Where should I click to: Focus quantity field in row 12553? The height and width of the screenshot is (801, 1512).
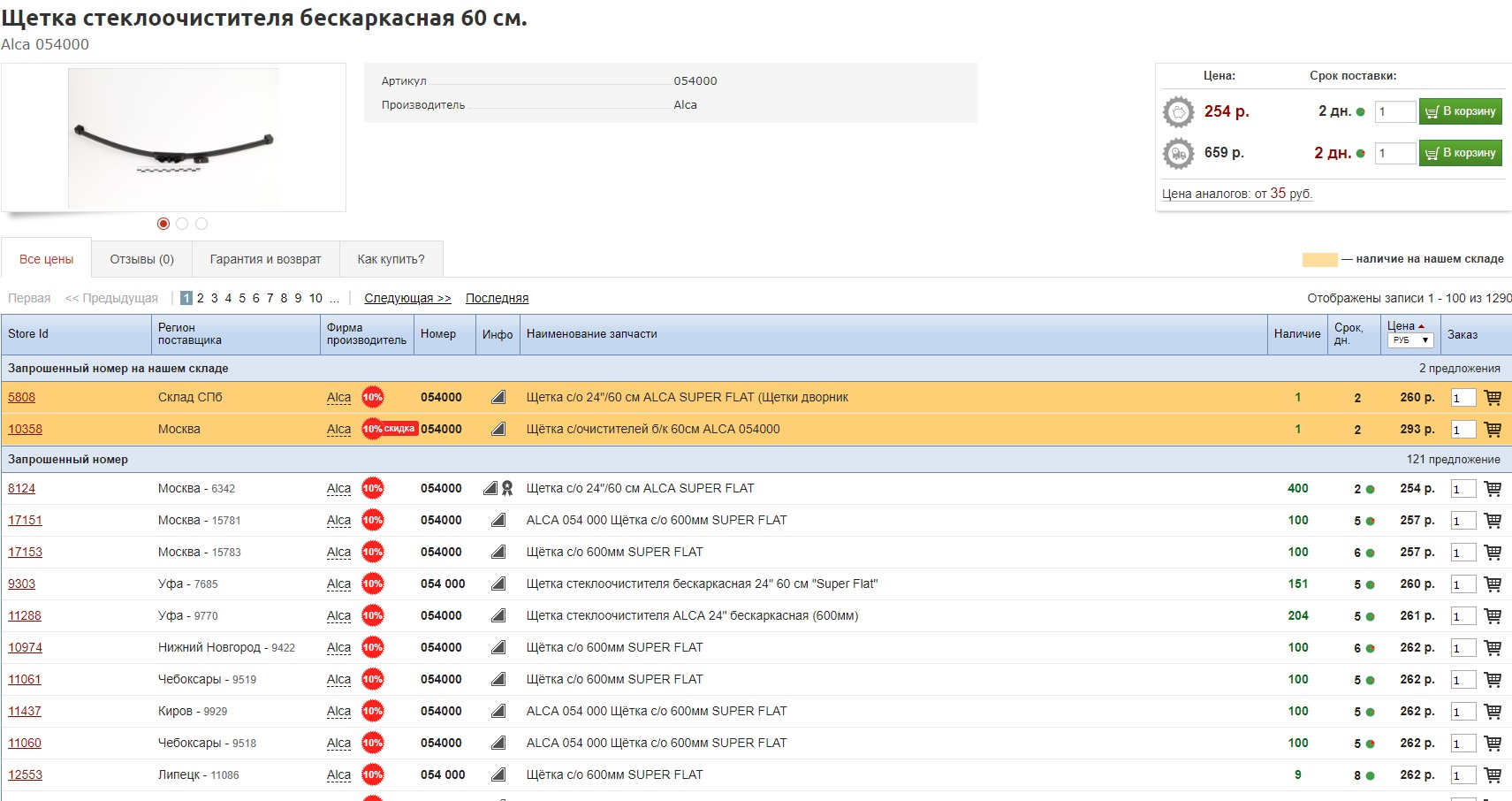click(1463, 775)
